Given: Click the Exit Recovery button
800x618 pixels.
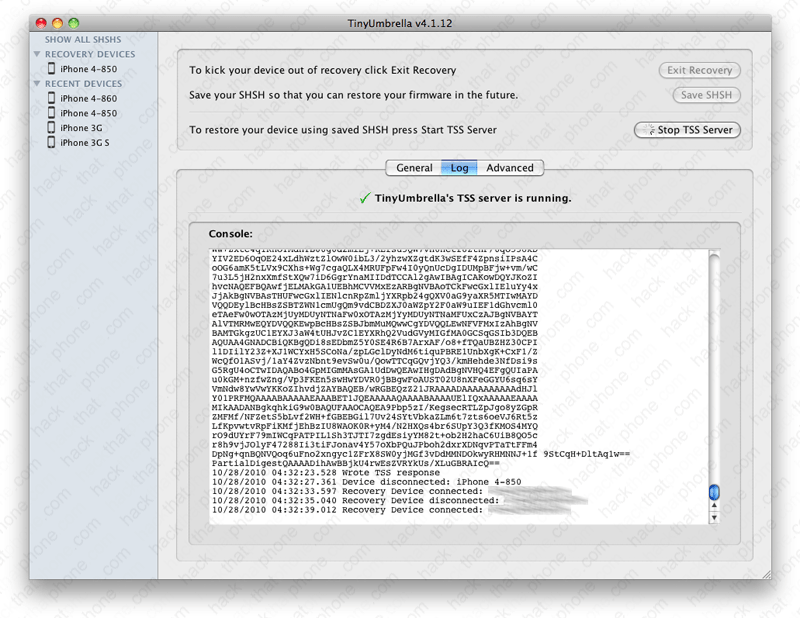Looking at the screenshot, I should click(x=699, y=71).
